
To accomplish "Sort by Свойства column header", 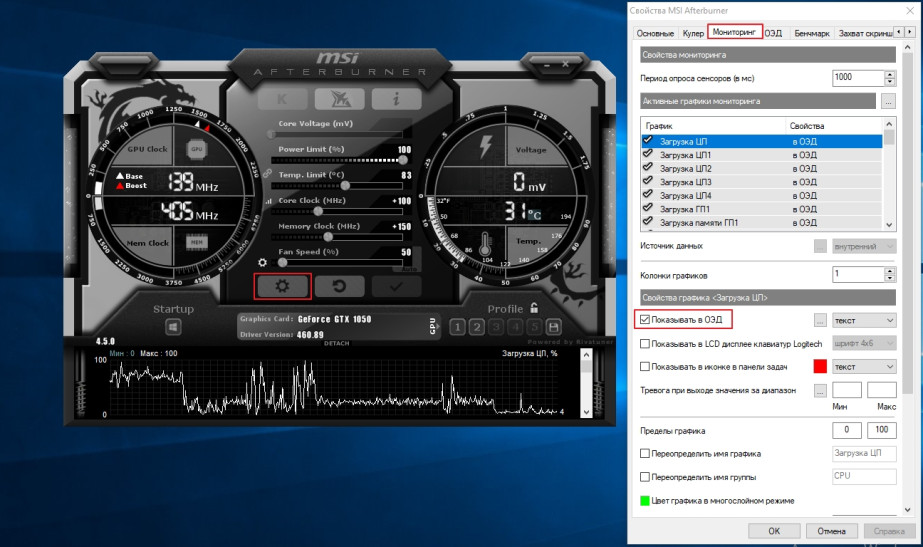I will tap(834, 126).
